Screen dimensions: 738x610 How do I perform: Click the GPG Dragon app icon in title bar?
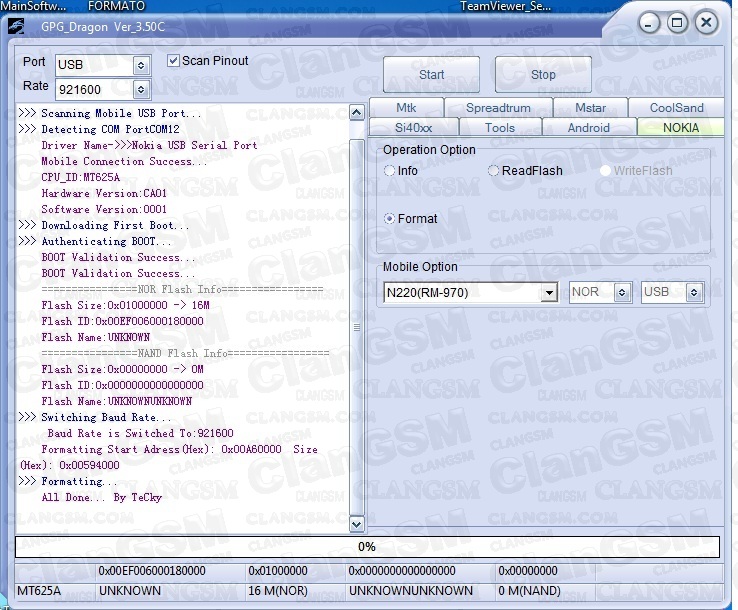[x=16, y=26]
